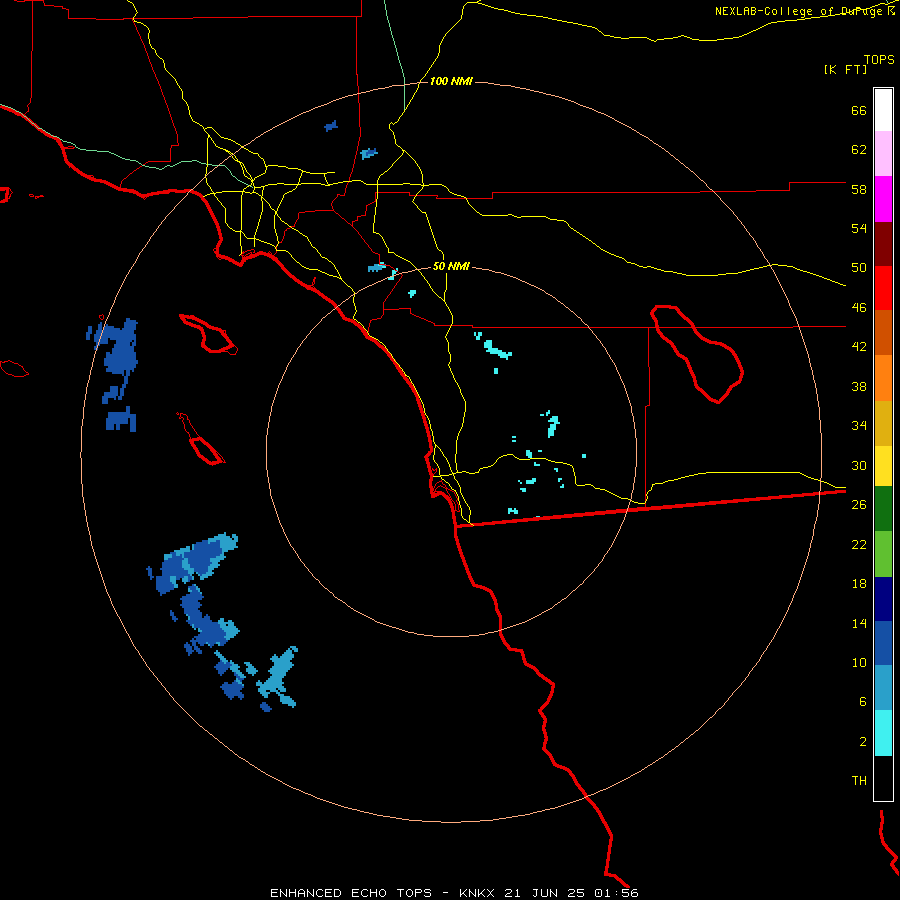
Task: Click the dark orange legend swatch
Action: pyautogui.click(x=883, y=332)
